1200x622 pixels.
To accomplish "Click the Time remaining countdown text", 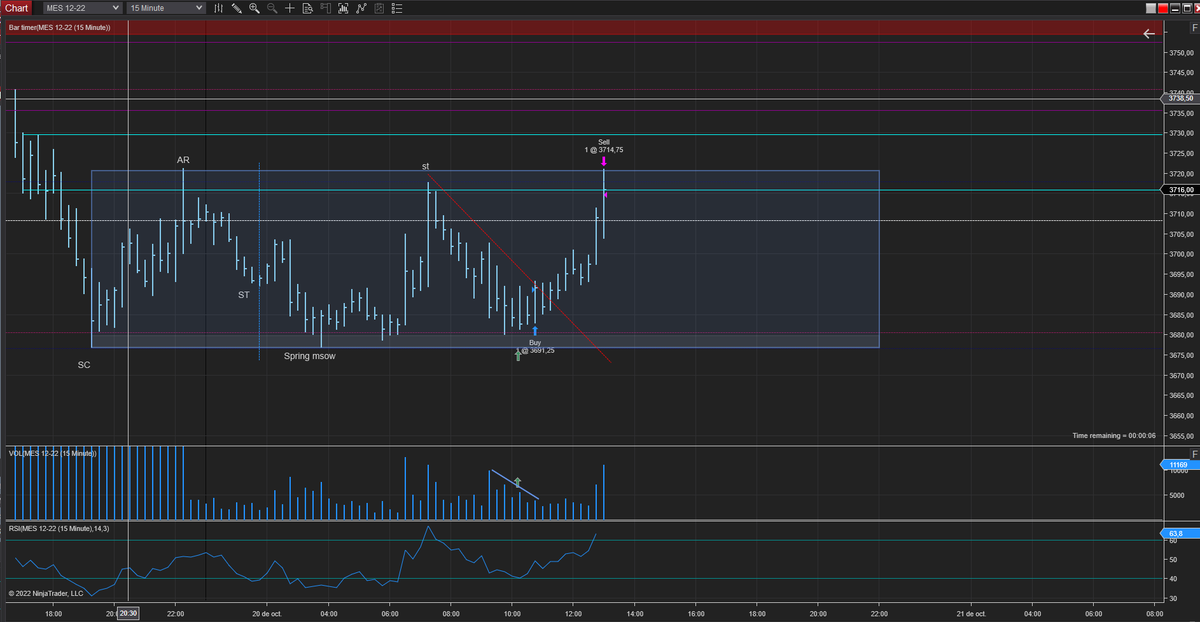I will pyautogui.click(x=1114, y=436).
